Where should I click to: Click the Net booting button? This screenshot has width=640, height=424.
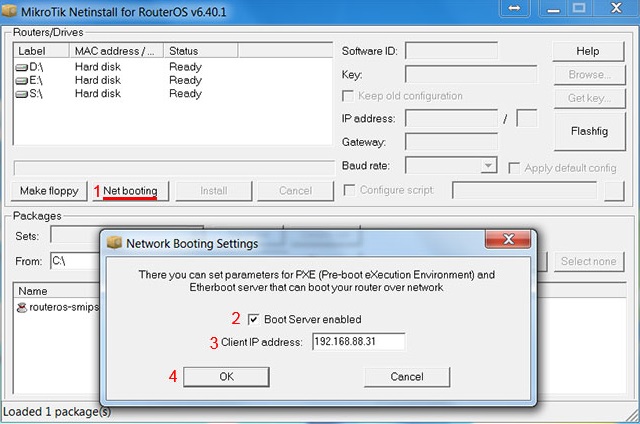(x=131, y=191)
